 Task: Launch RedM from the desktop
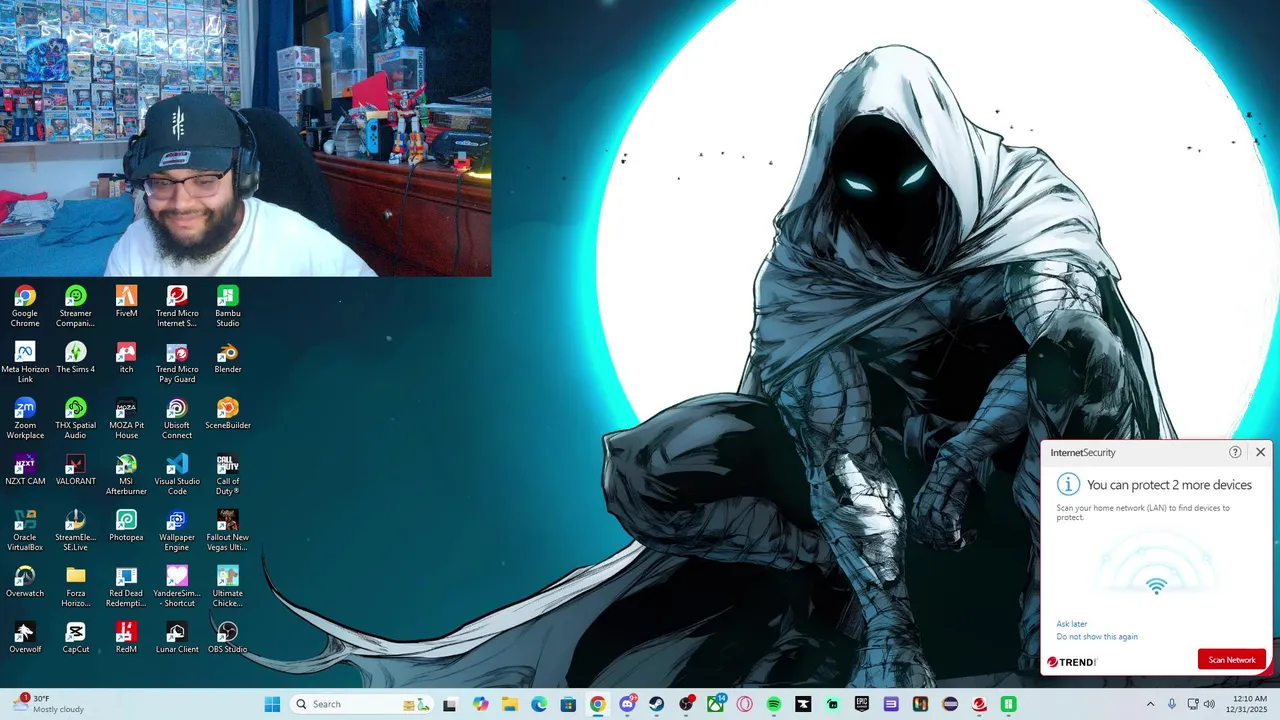(x=126, y=637)
